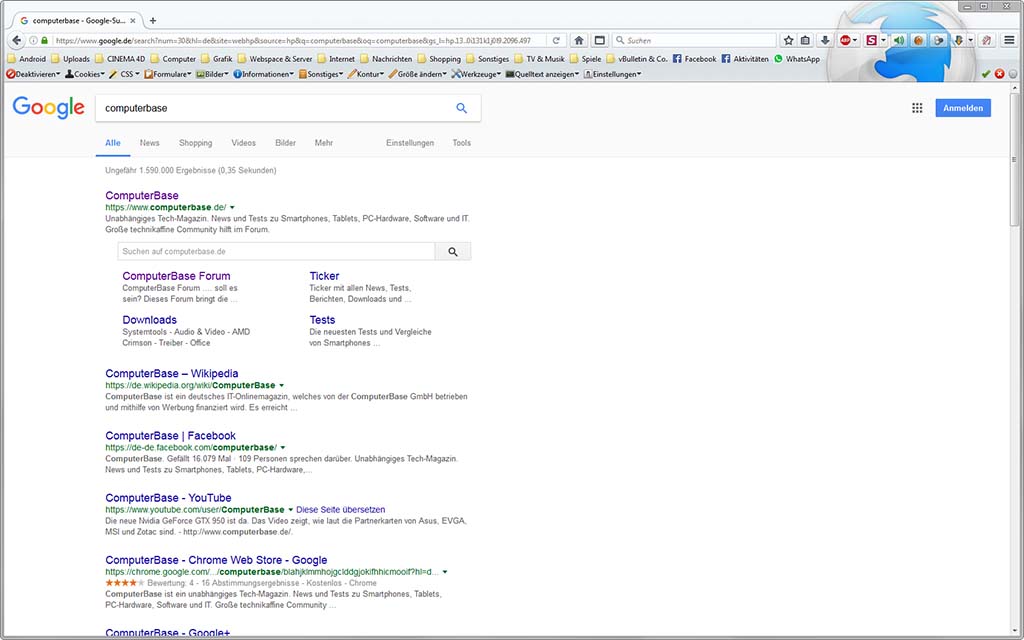
Task: Click the blue magnifier search icon
Action: 462,108
